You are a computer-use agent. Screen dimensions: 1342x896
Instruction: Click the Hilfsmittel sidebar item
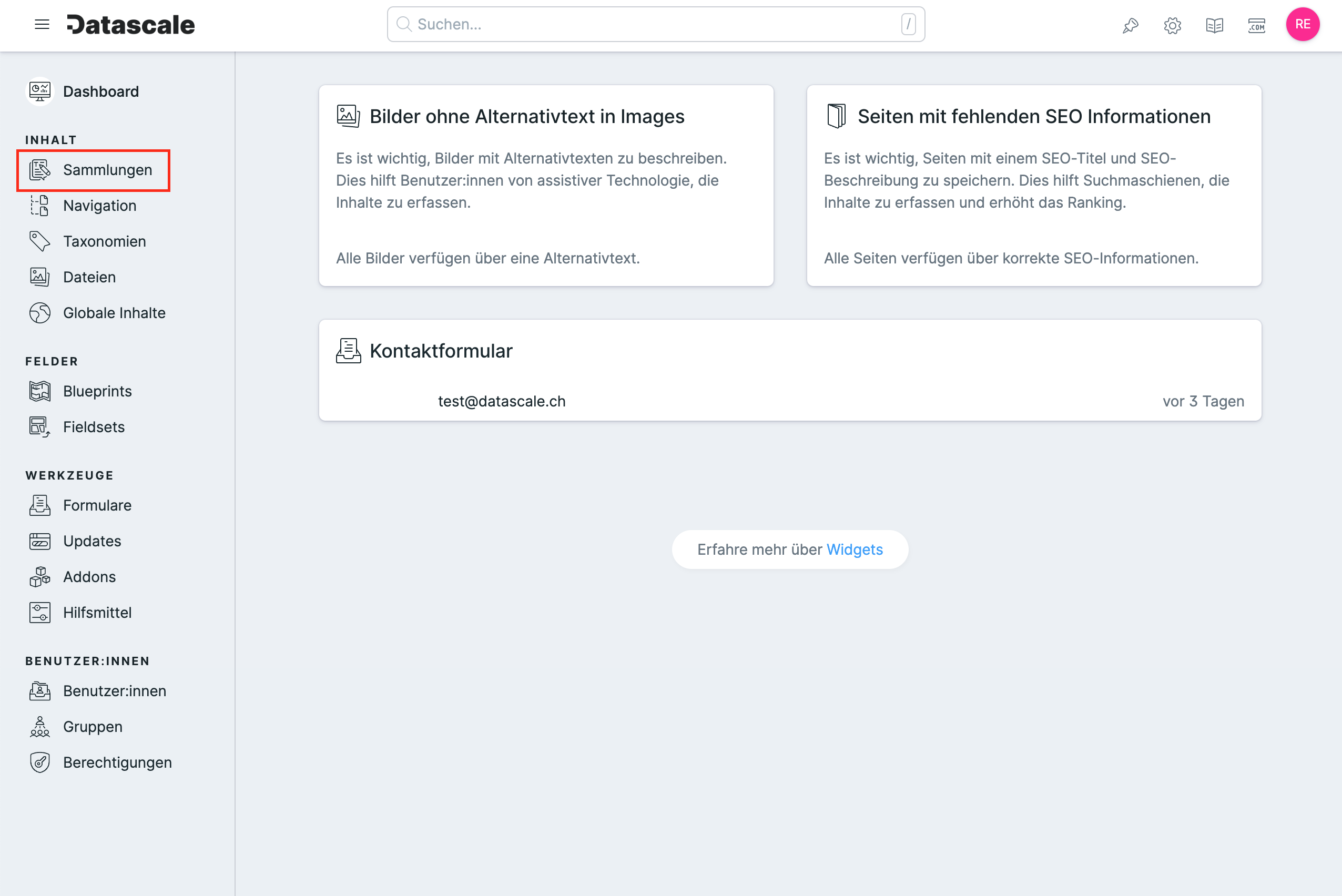point(97,612)
